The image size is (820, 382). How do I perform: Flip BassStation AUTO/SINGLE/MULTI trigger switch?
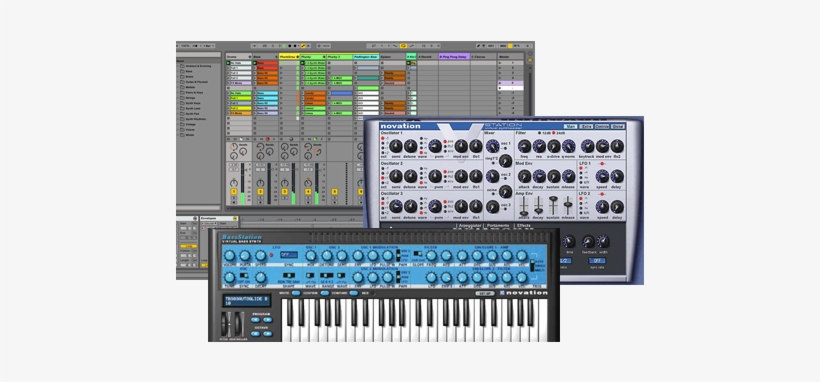532,265
